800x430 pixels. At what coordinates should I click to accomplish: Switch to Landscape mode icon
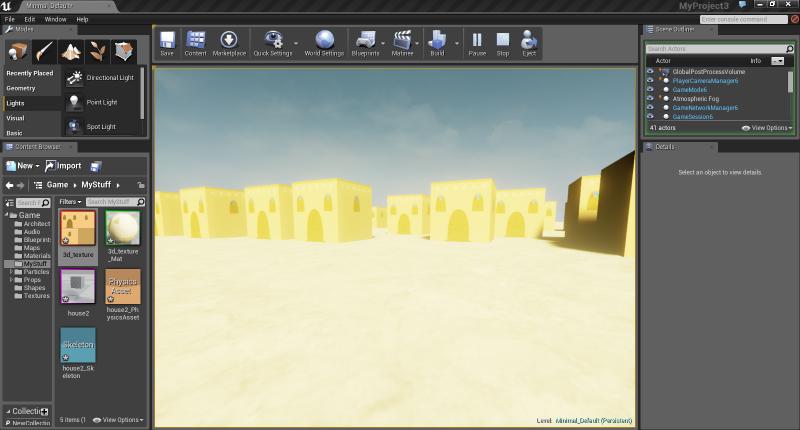(70, 51)
